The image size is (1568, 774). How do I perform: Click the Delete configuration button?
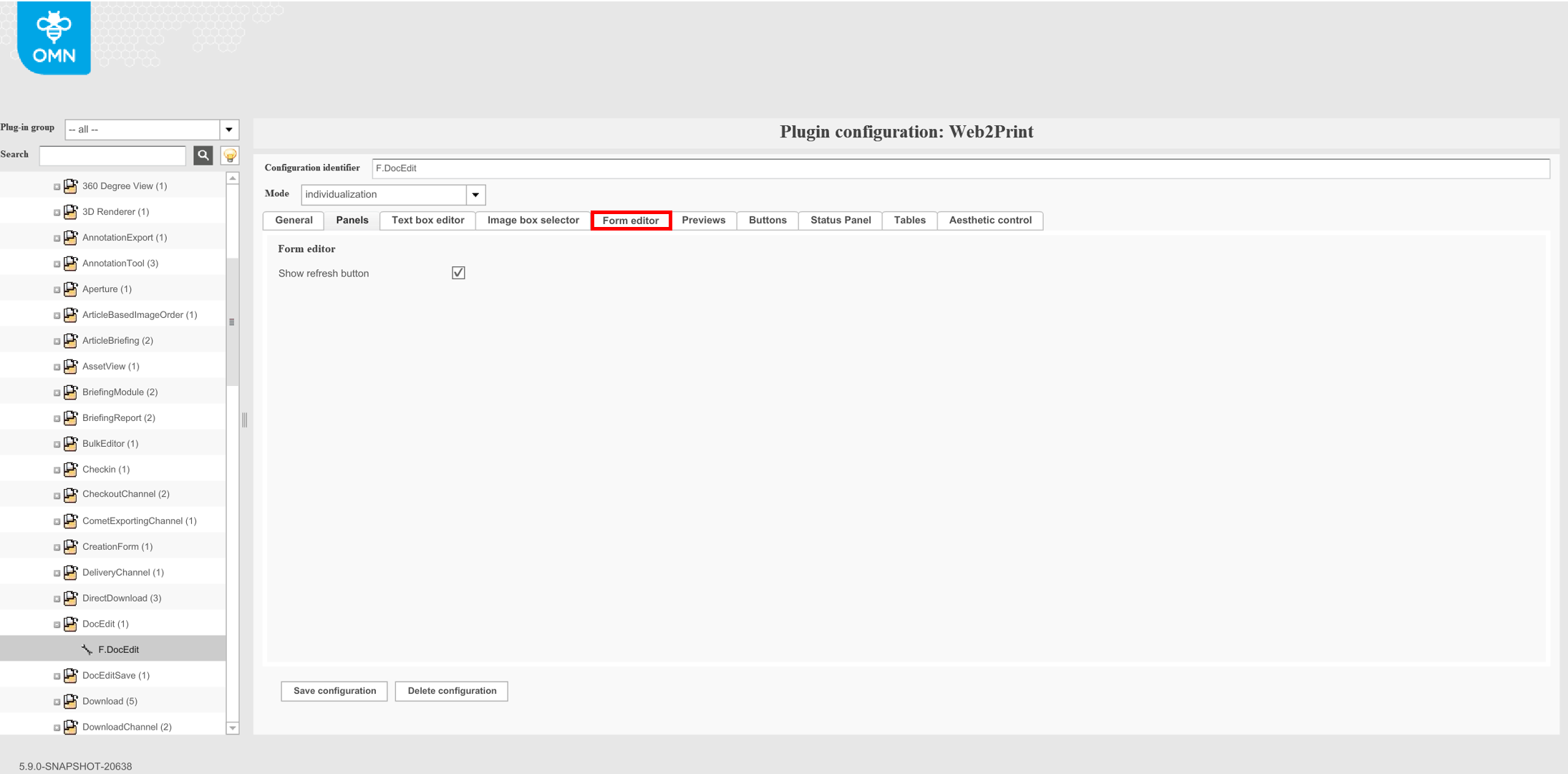[451, 690]
